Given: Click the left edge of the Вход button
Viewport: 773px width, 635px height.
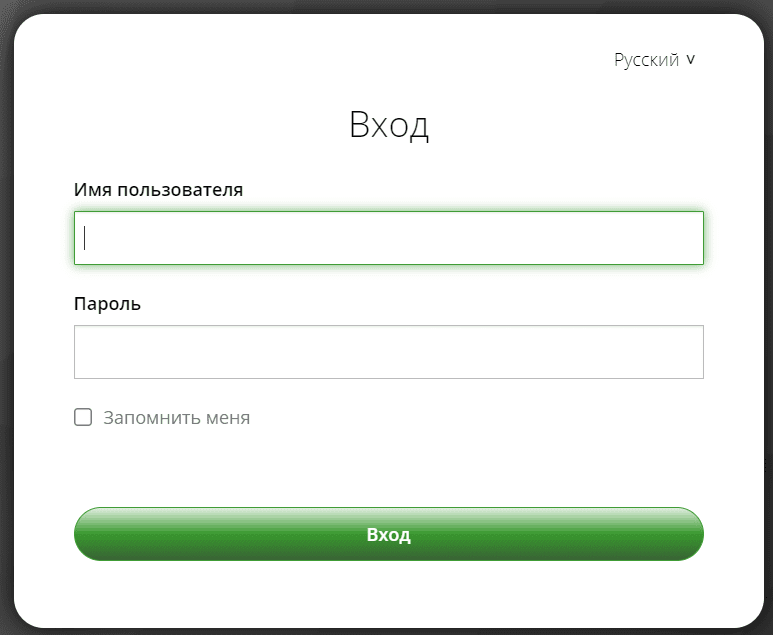Looking at the screenshot, I should click(92, 534).
